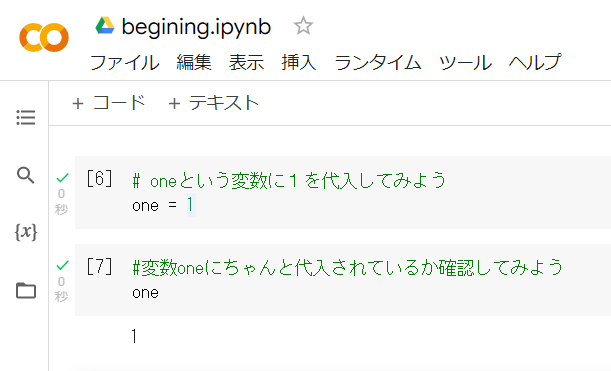Click the green check mark of cell 7

pos(62,265)
